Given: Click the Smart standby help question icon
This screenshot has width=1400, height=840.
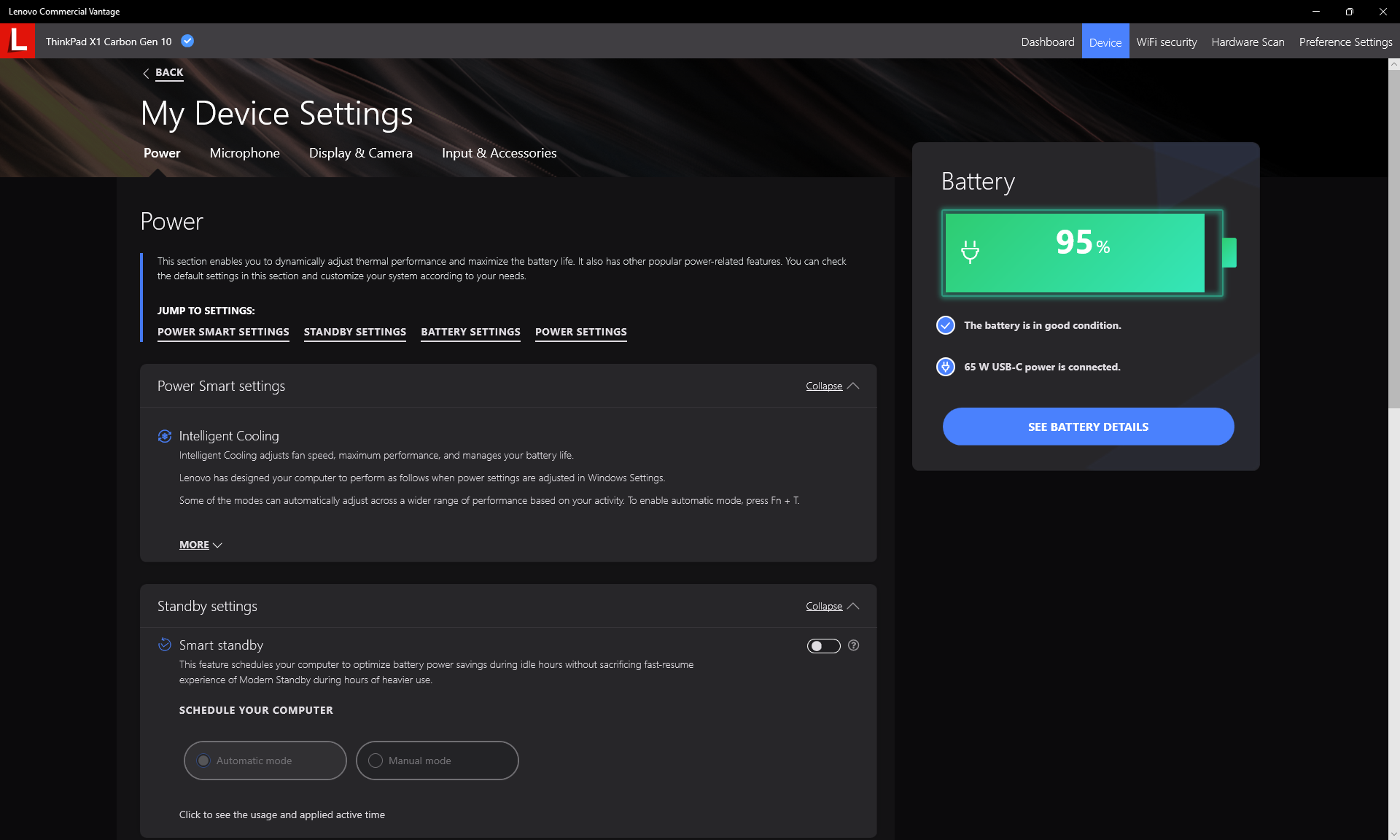Looking at the screenshot, I should [853, 645].
